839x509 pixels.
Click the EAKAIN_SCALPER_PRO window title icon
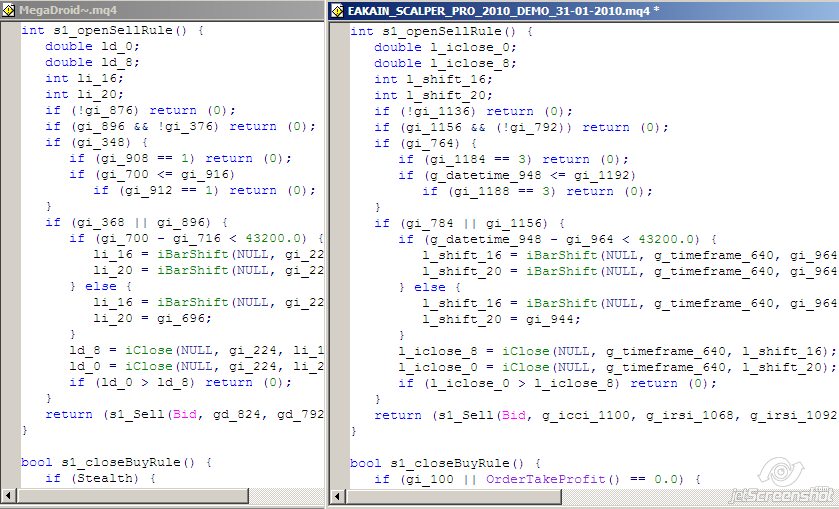(337, 10)
